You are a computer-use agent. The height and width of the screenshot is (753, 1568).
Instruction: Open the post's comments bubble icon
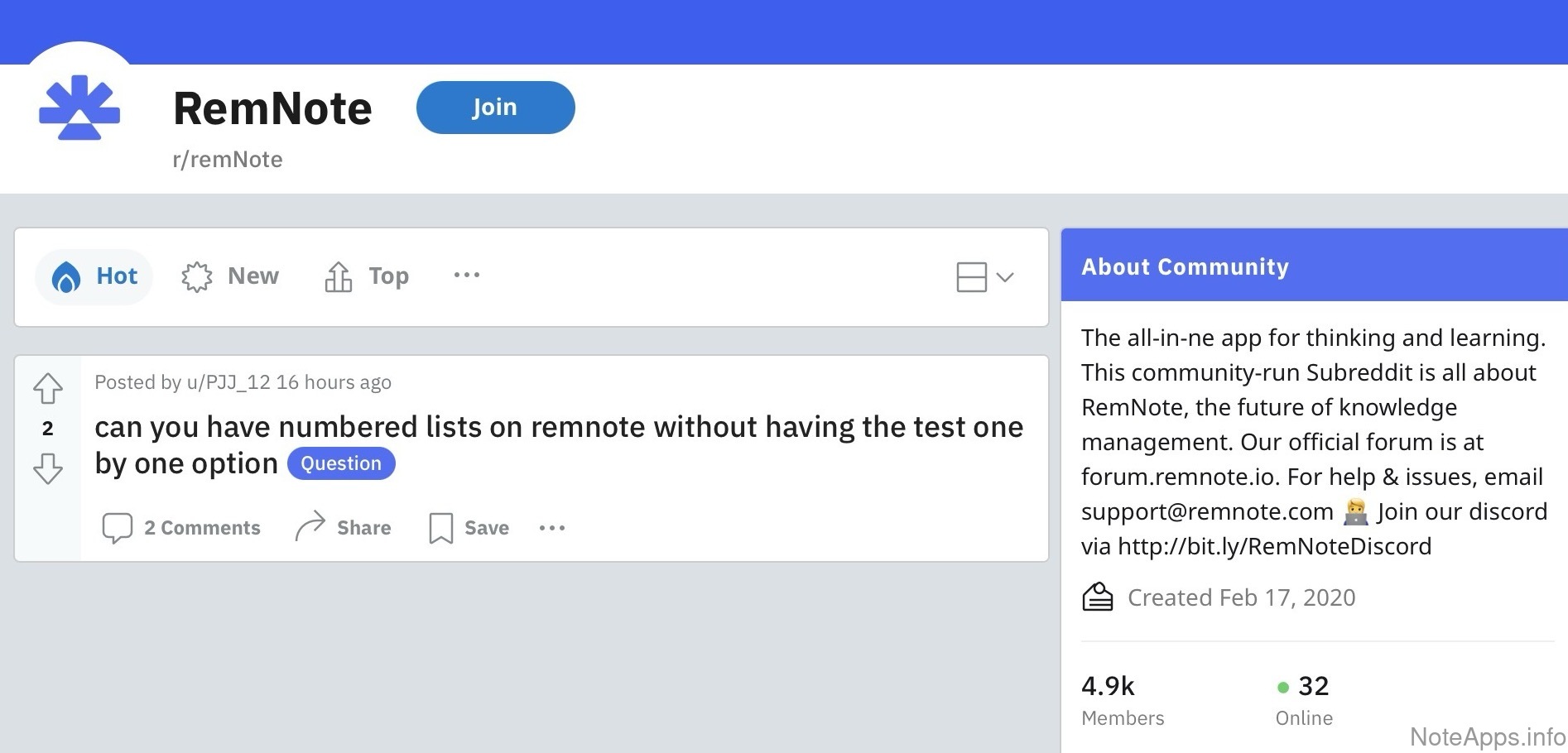[117, 528]
